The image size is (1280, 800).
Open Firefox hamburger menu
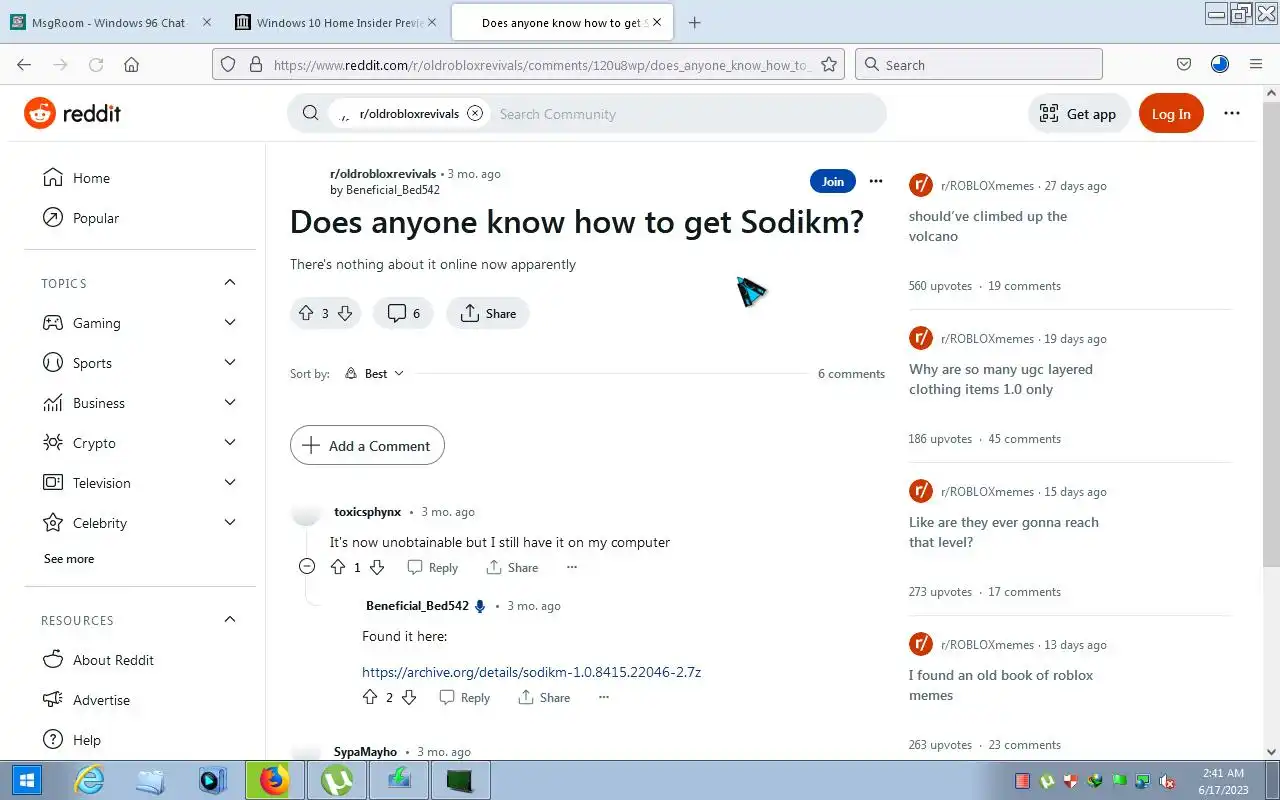click(1256, 65)
